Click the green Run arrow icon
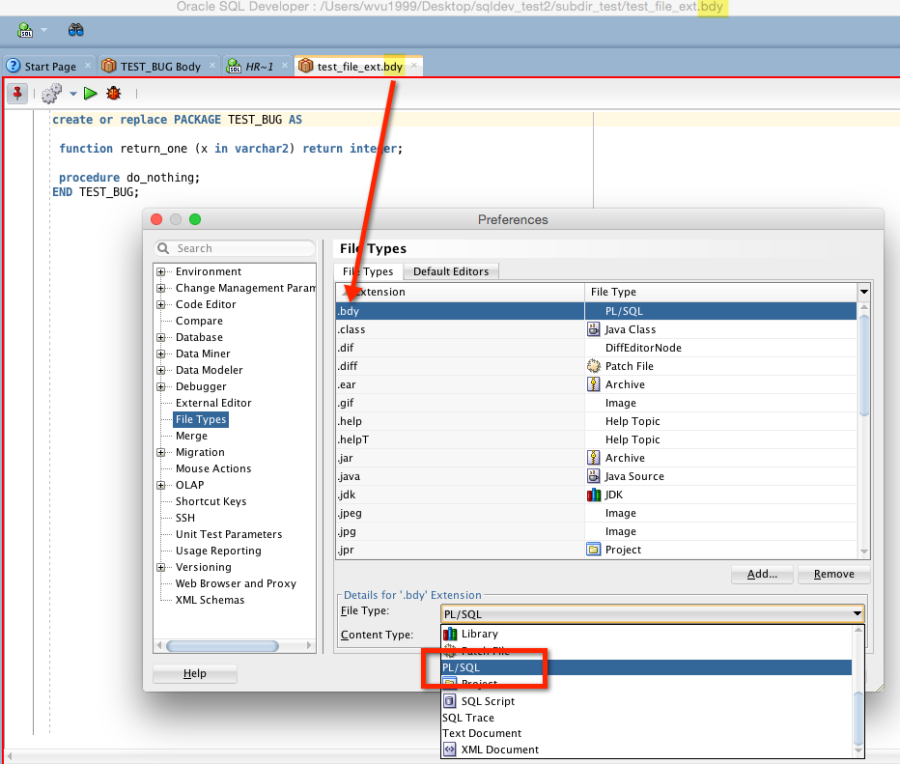 tap(90, 94)
